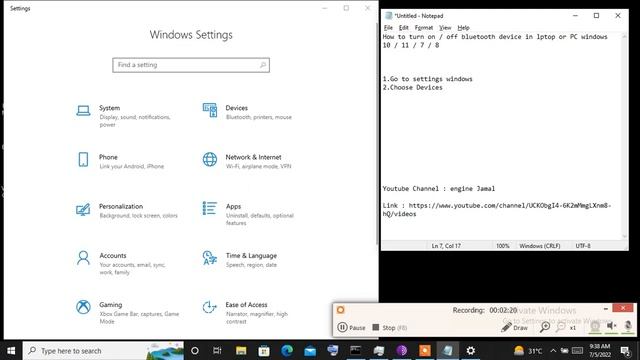This screenshot has width=640, height=360.
Task: Click the zoom in magnifier in recorder
Action: [x=545, y=327]
